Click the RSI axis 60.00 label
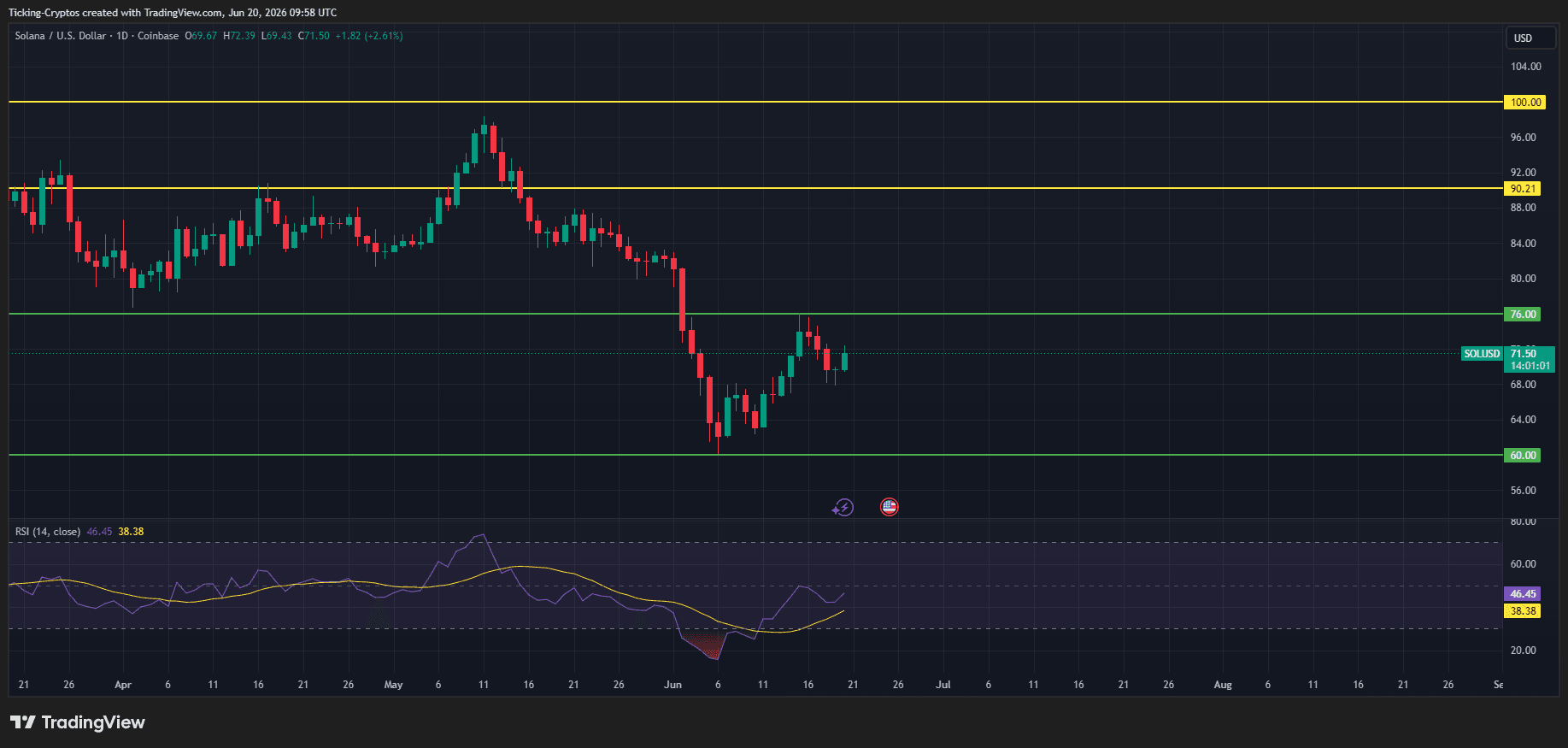The image size is (1568, 748). (x=1523, y=564)
